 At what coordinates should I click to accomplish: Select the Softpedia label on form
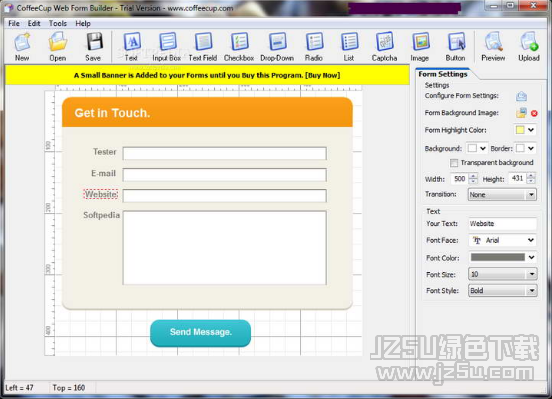(101, 215)
